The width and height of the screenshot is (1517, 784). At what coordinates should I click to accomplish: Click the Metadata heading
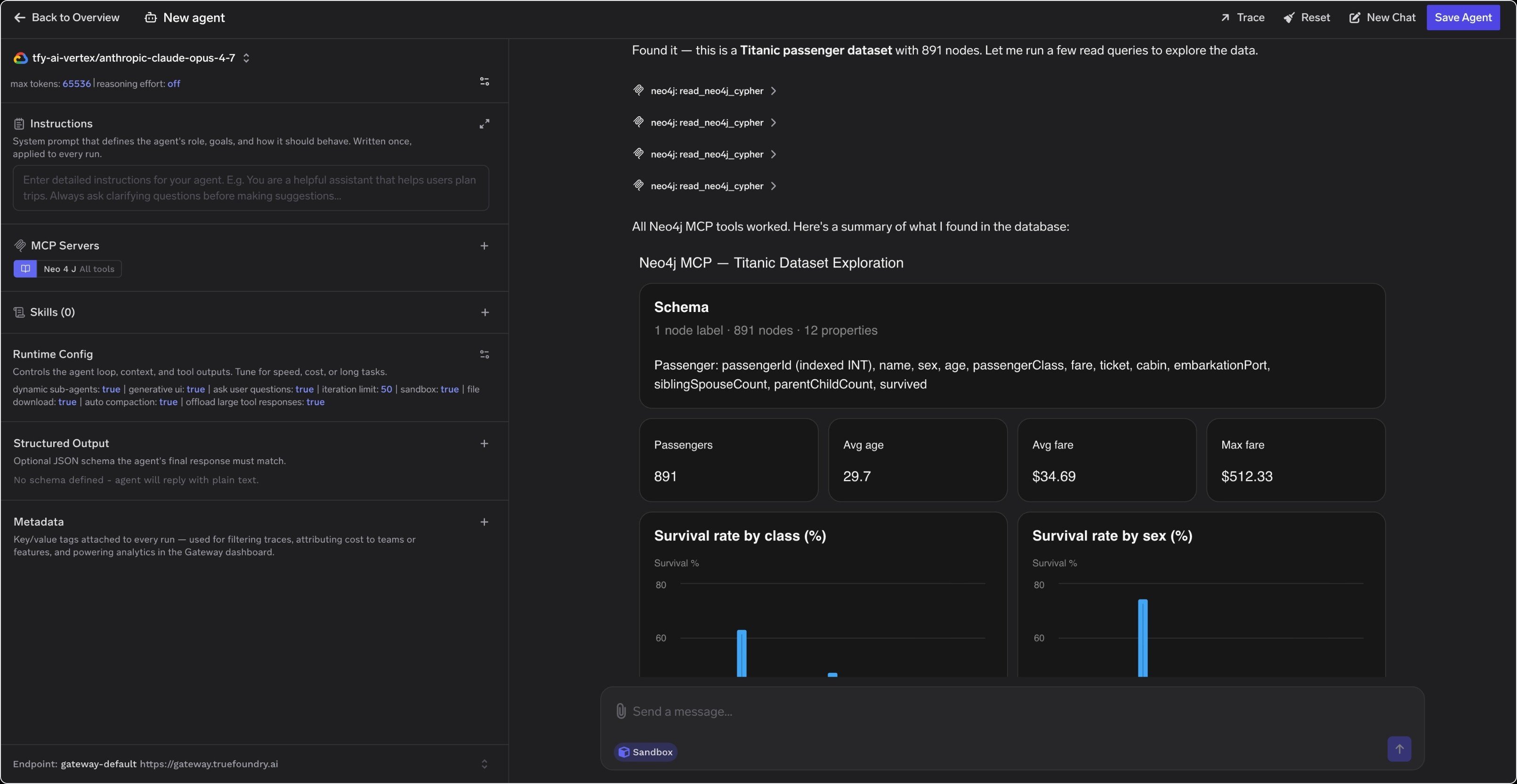39,522
